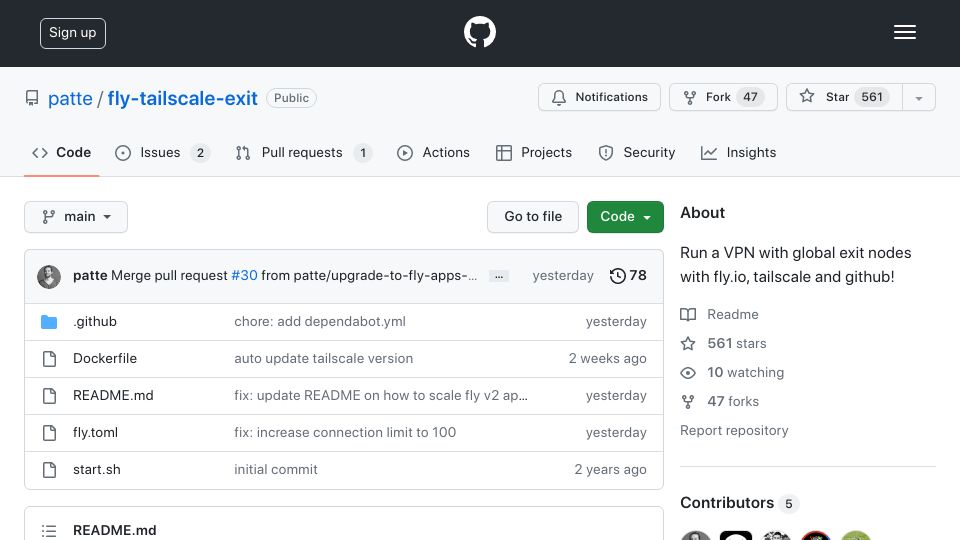Open the Dockerfile file
The image size is (960, 540).
point(105,358)
